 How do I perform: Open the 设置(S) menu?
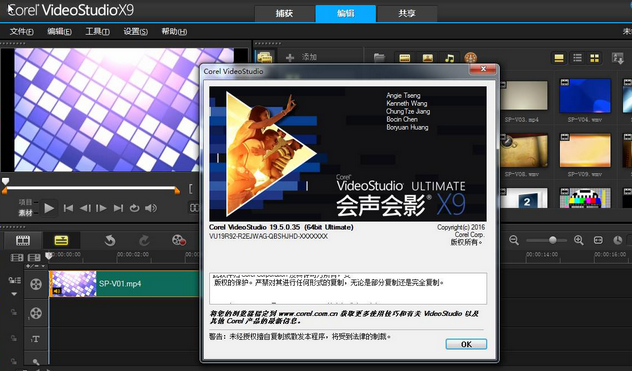pos(135,31)
